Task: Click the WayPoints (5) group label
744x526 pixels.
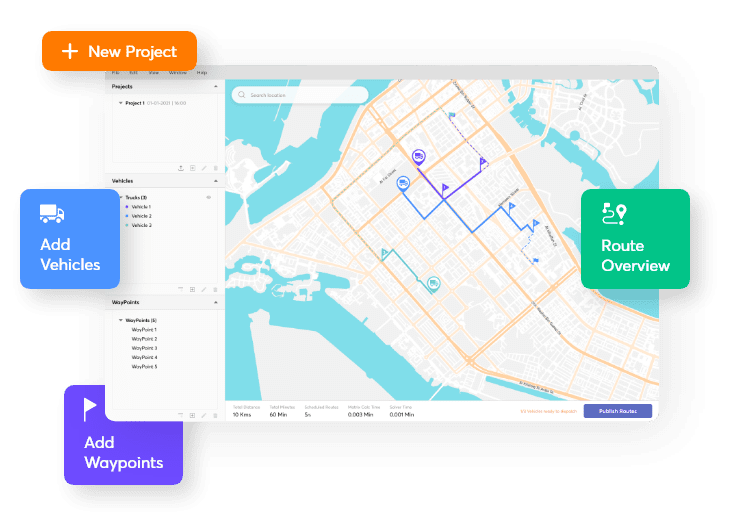Action: tap(140, 320)
